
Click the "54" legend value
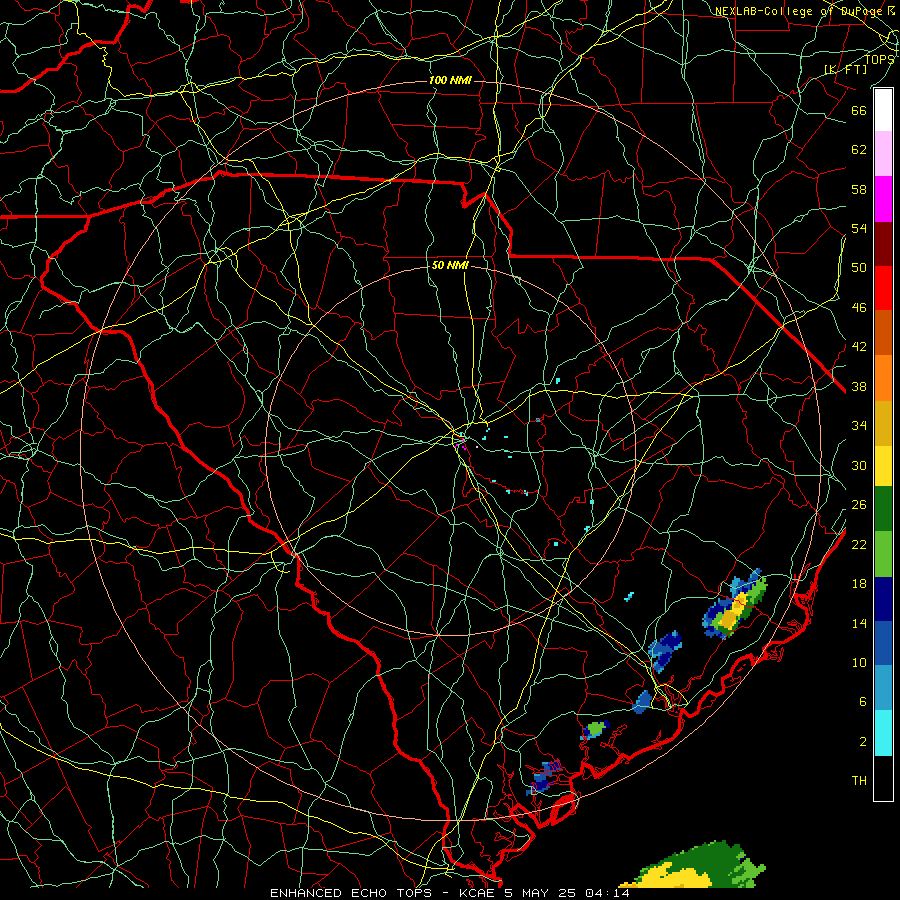point(859,228)
